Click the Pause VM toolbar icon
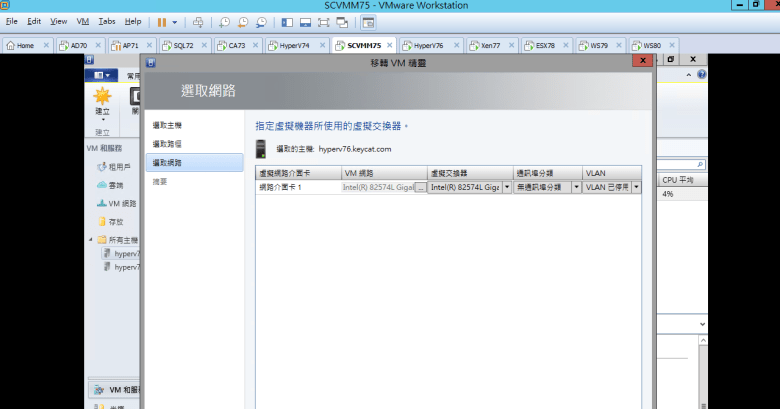Viewport: 780px width, 409px height. coord(161,21)
